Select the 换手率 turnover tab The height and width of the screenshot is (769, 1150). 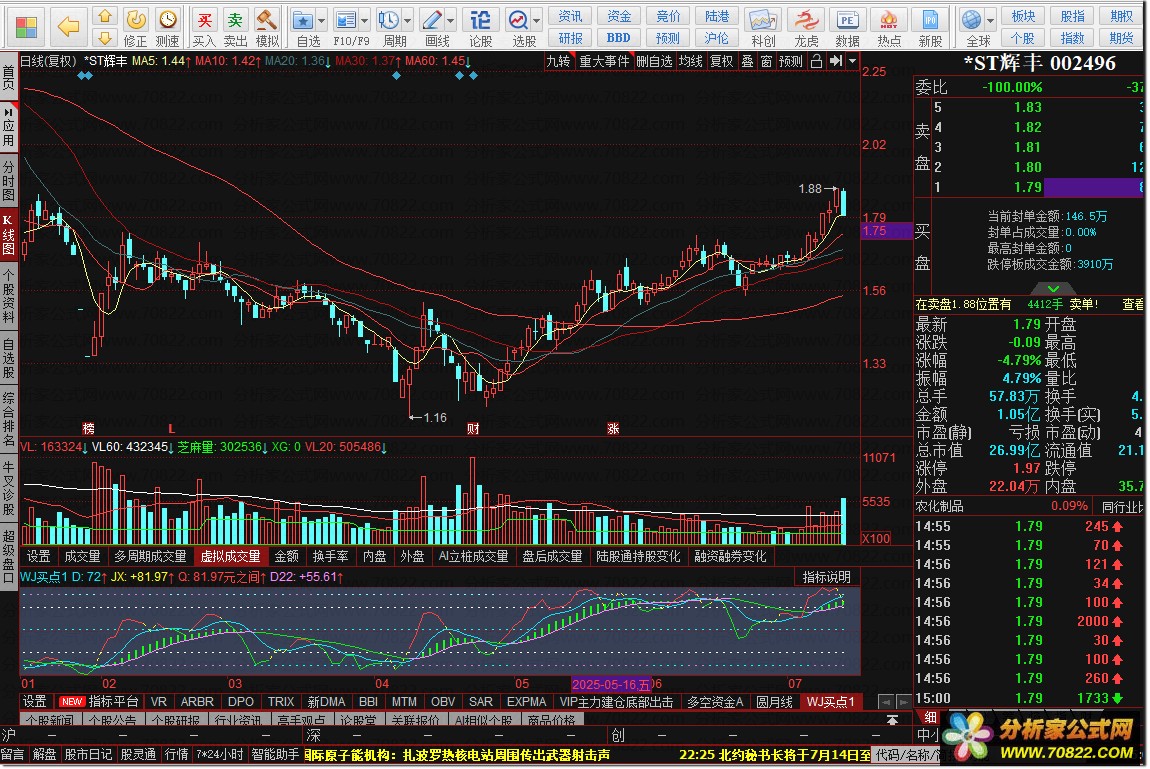coord(330,557)
